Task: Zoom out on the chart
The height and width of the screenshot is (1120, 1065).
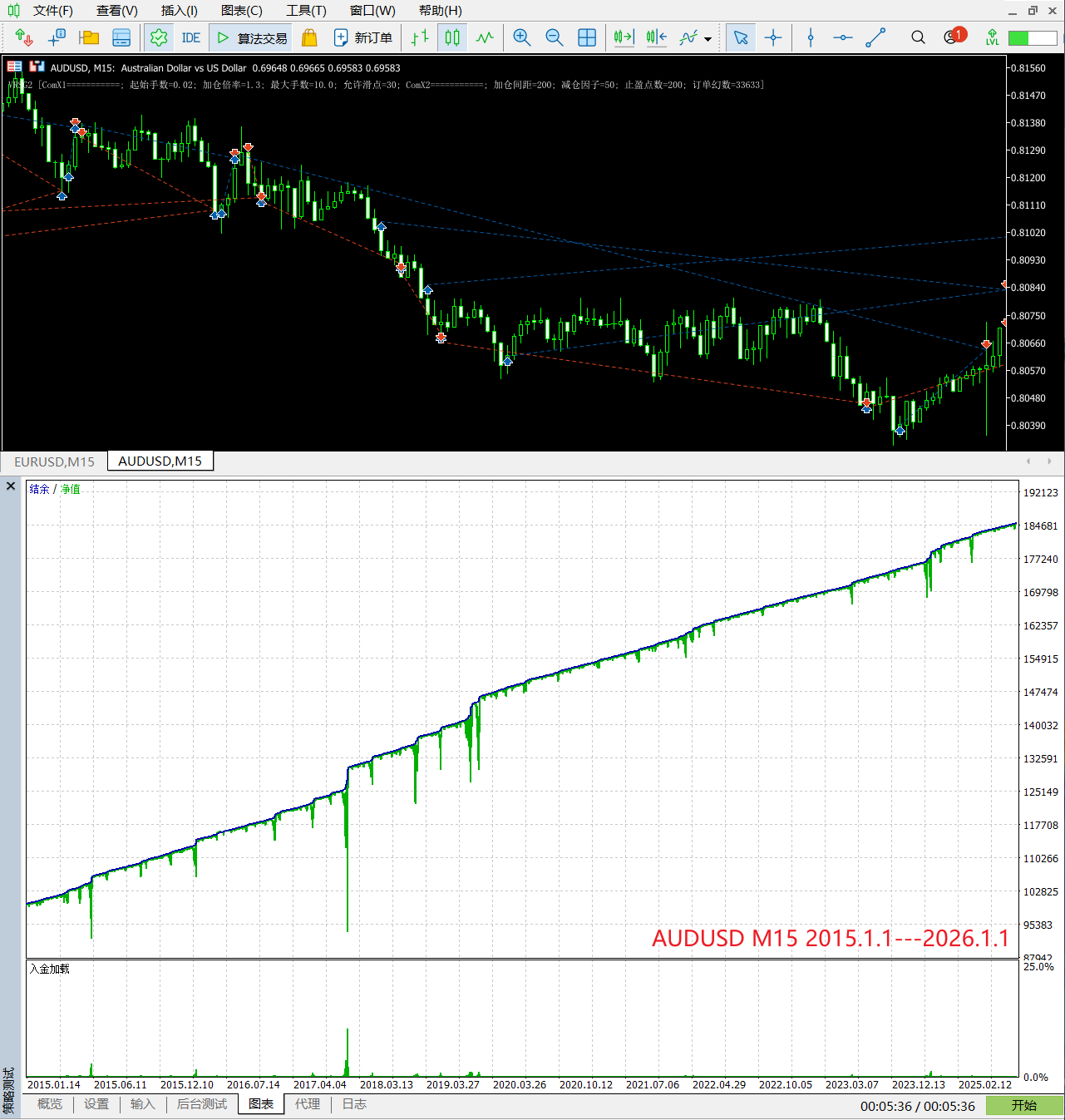Action: click(x=555, y=37)
